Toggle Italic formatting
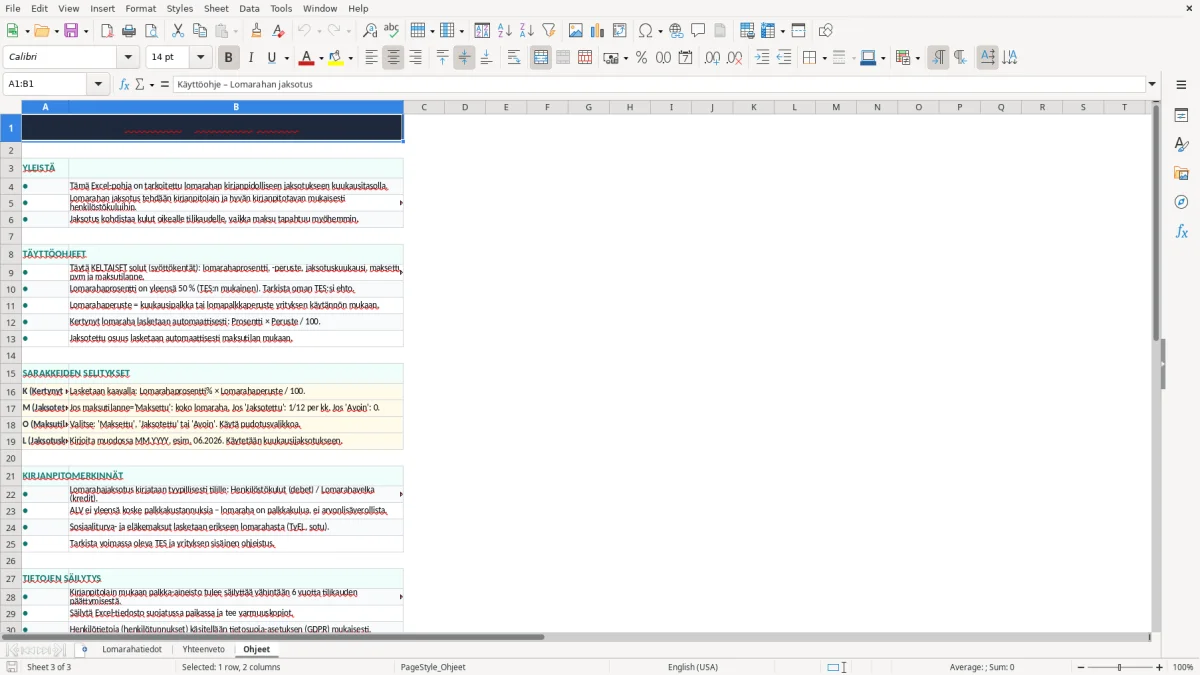1200x675 pixels. (x=250, y=58)
